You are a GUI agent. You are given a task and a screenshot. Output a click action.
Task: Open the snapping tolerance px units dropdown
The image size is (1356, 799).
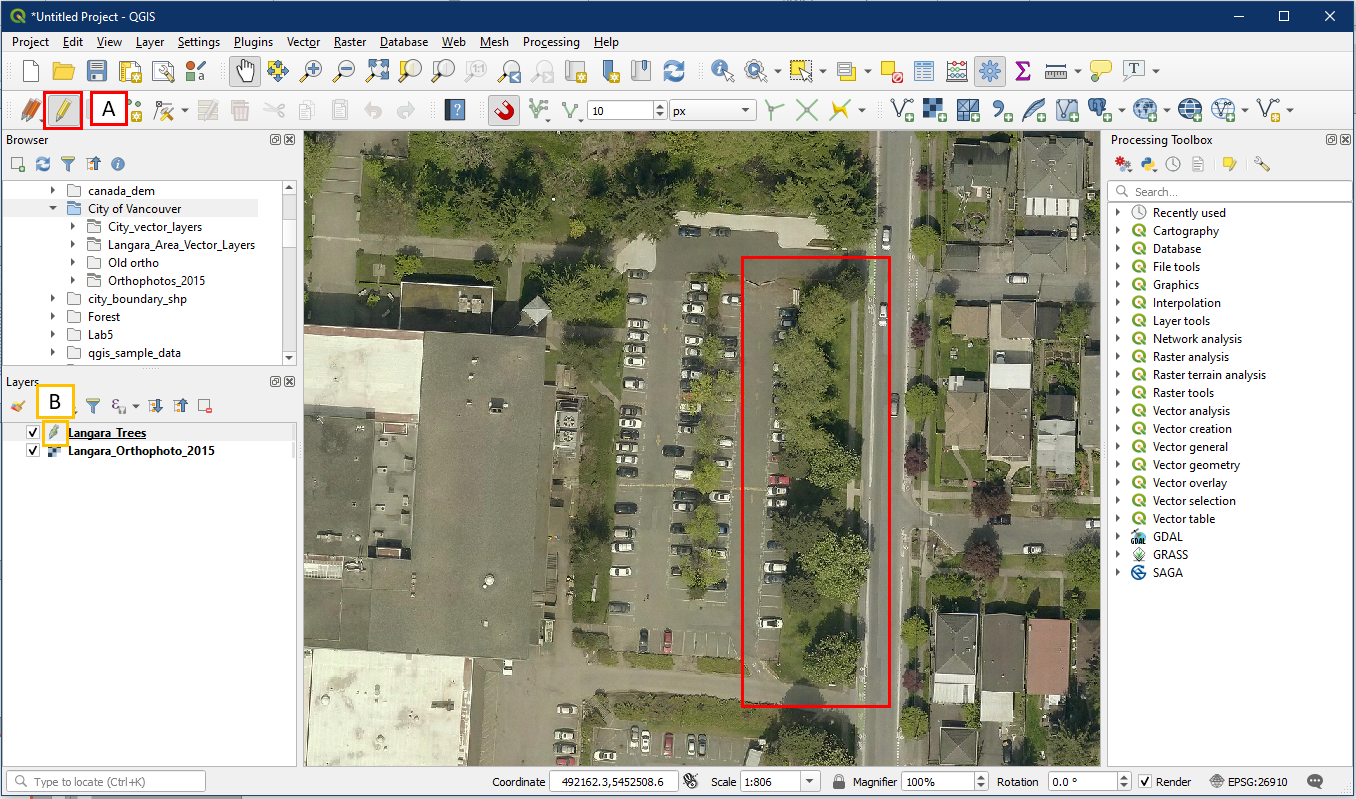point(712,110)
